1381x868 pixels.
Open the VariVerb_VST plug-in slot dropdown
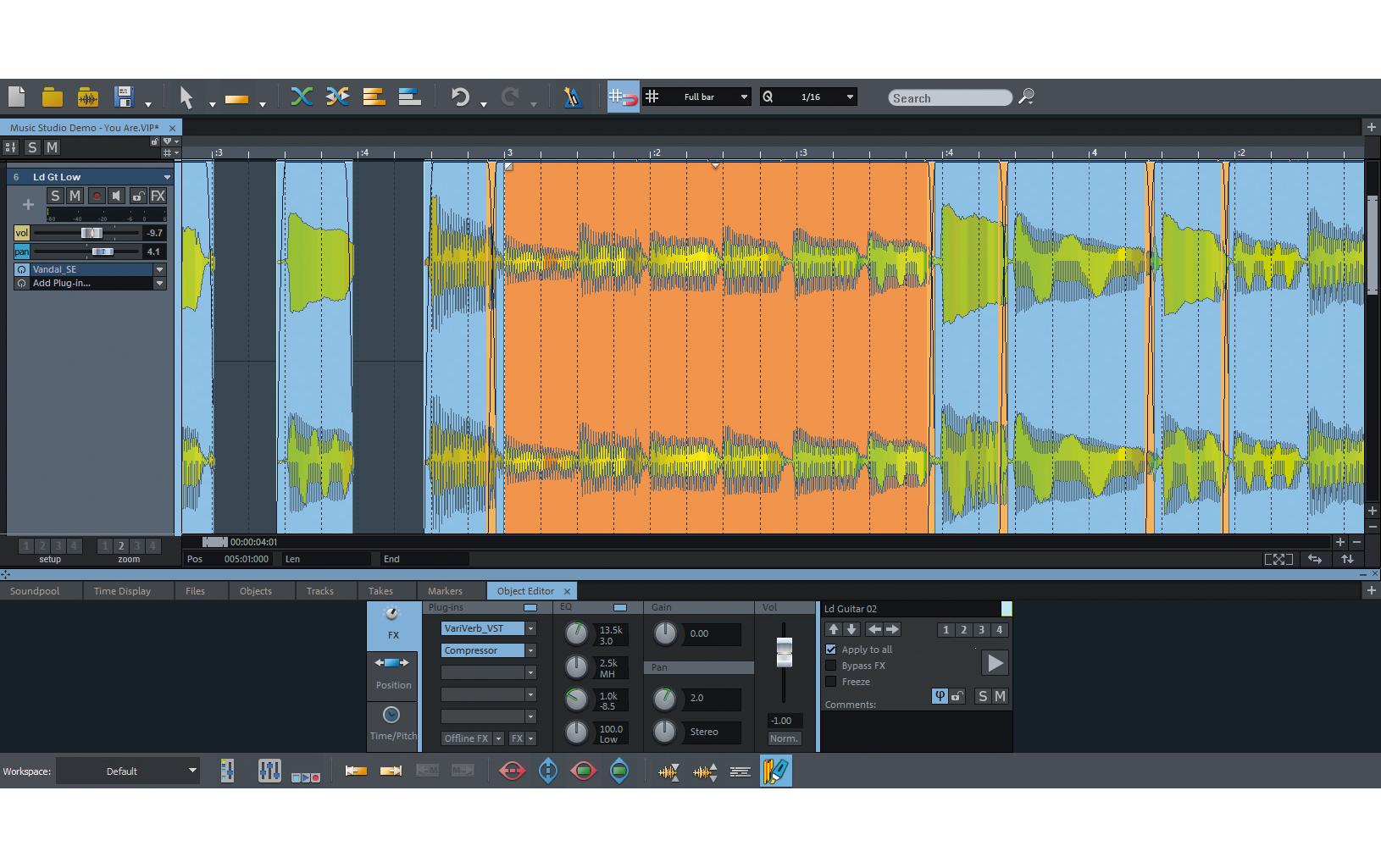point(530,628)
